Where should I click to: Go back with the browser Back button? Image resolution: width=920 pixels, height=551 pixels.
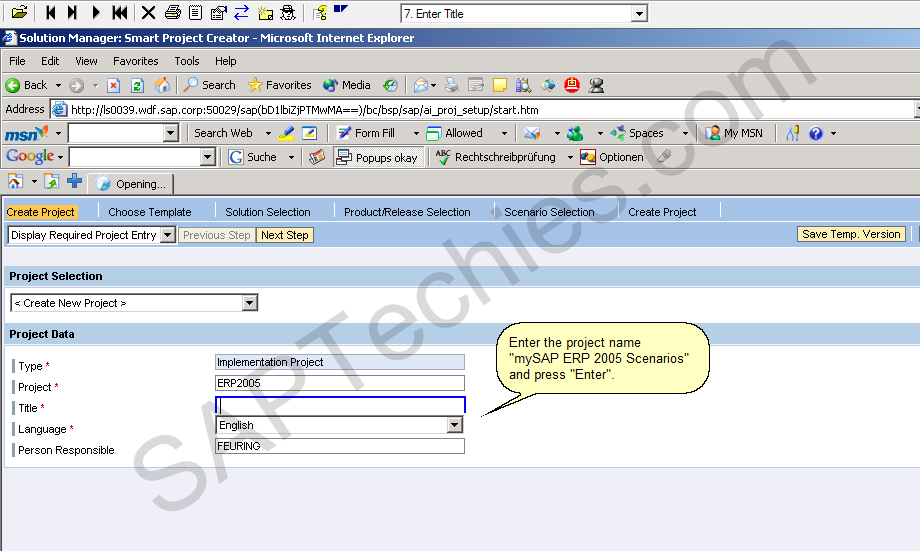(26, 85)
